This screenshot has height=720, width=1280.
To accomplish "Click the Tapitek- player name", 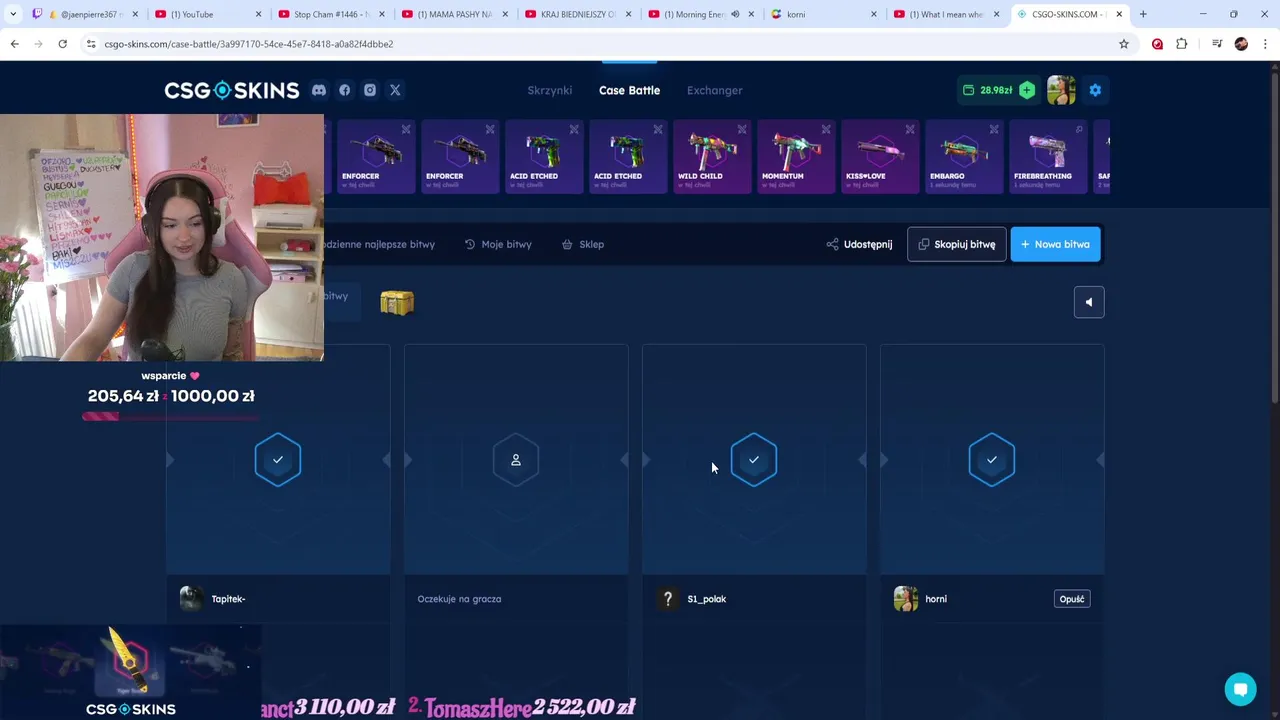I will pyautogui.click(x=228, y=599).
